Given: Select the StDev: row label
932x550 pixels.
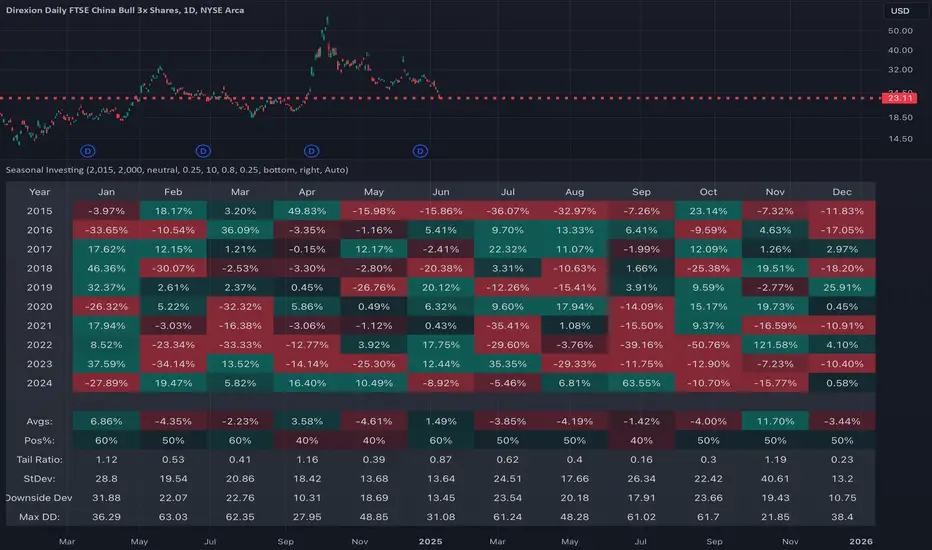Looking at the screenshot, I should point(40,479).
